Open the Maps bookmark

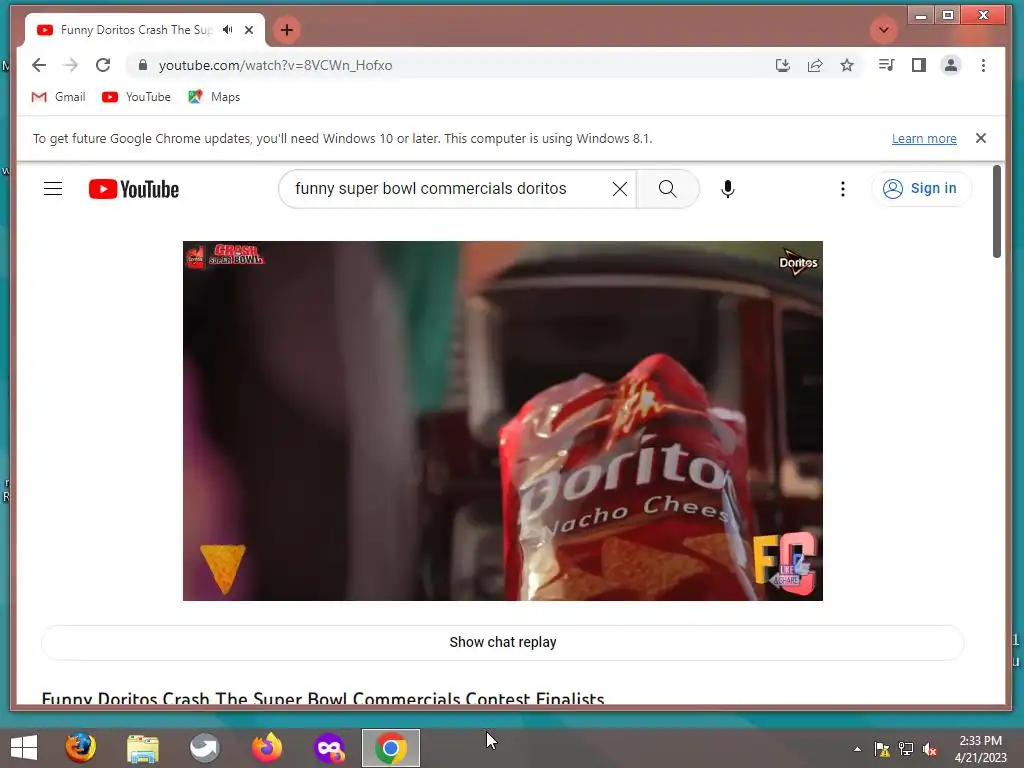pyautogui.click(x=214, y=97)
